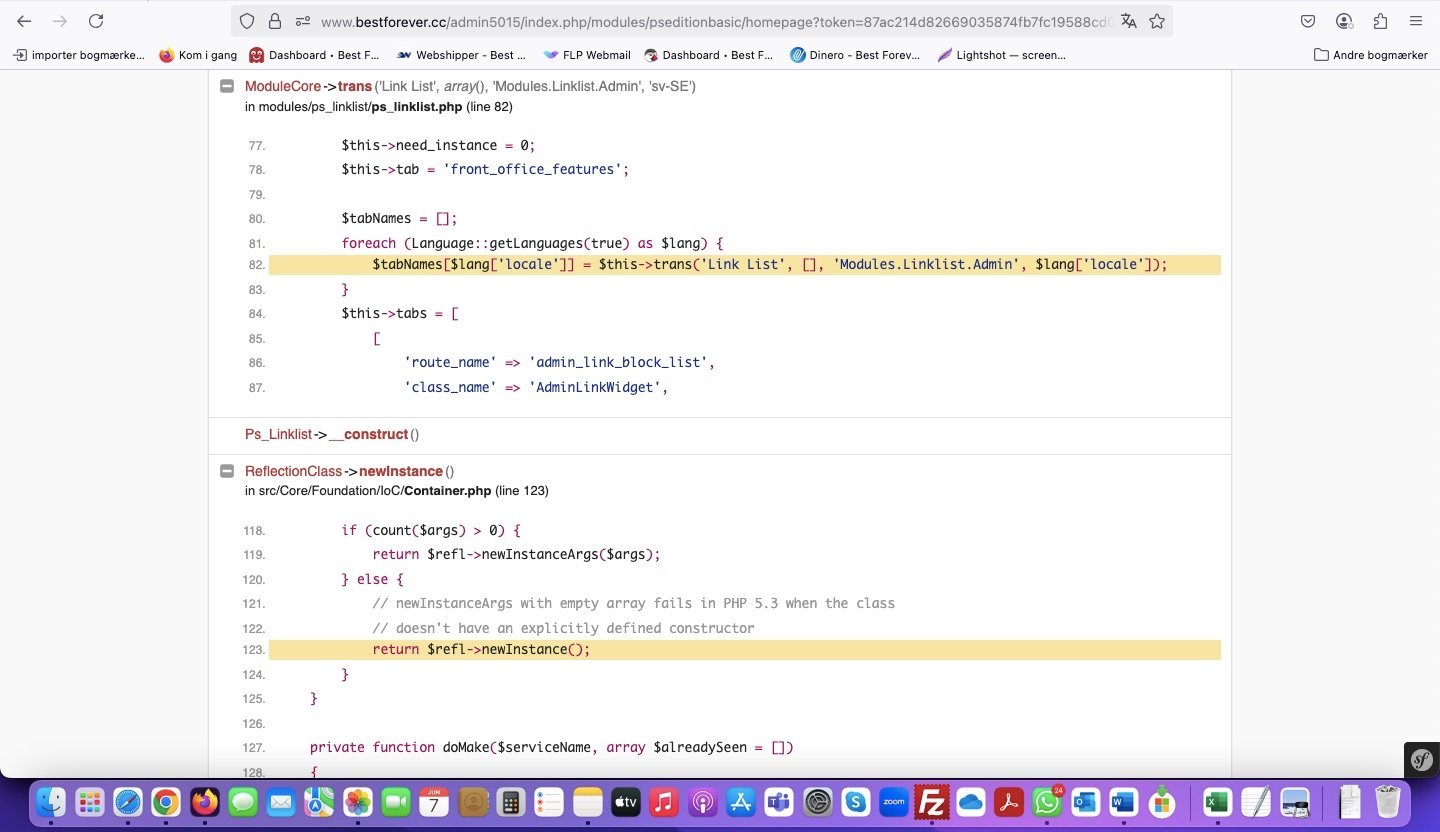Click the shield tracking protection icon
This screenshot has height=832, width=1440.
coord(247,21)
